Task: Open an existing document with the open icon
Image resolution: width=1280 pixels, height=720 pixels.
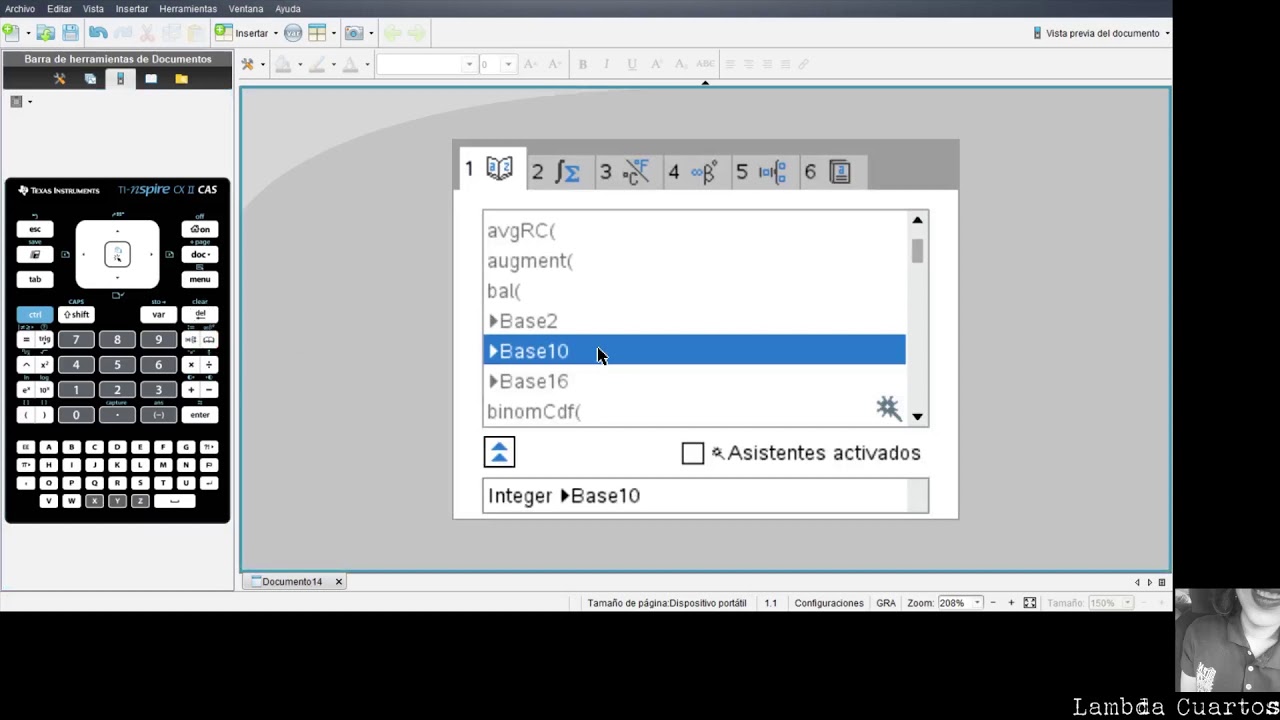Action: pos(46,33)
